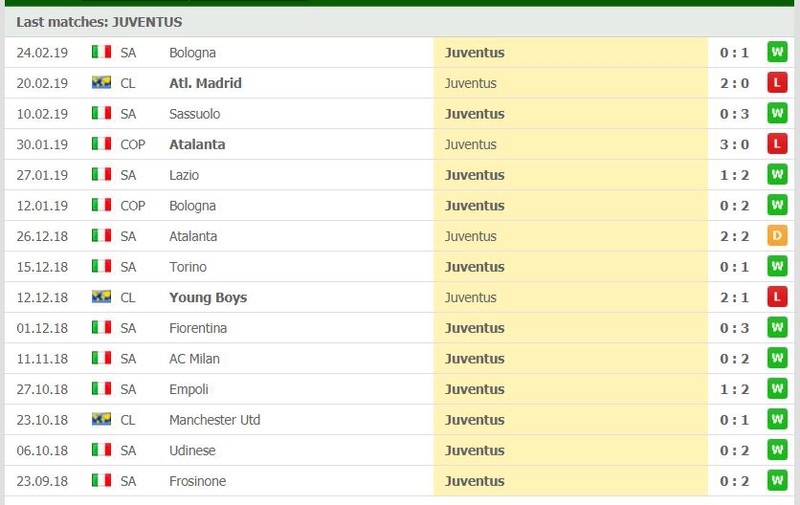
Task: Click the green W badge for Bologna 24.02.19
Action: tap(777, 52)
